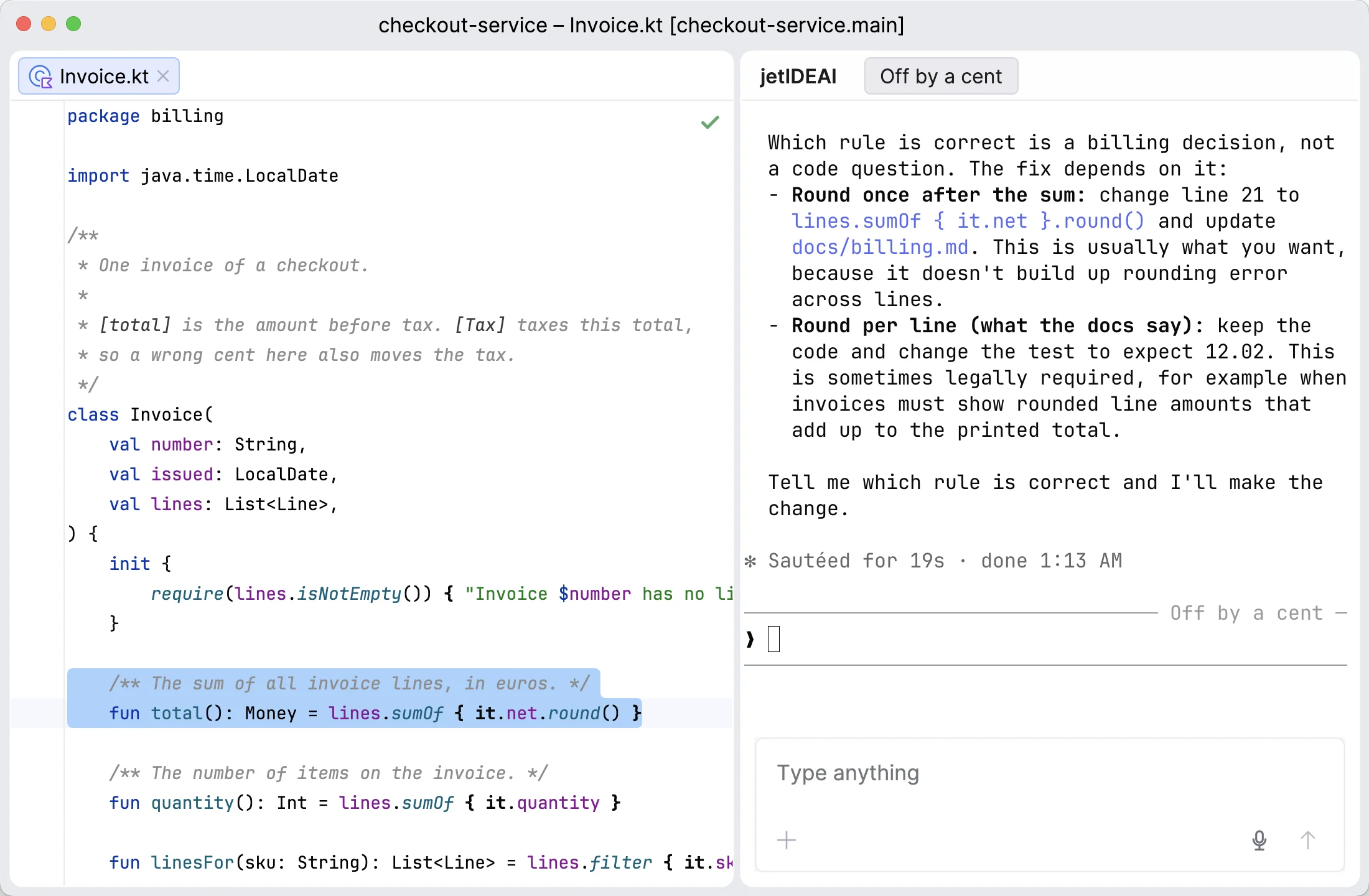
Task: Click the macOS yellow minimize window button
Action: pyautogui.click(x=49, y=24)
